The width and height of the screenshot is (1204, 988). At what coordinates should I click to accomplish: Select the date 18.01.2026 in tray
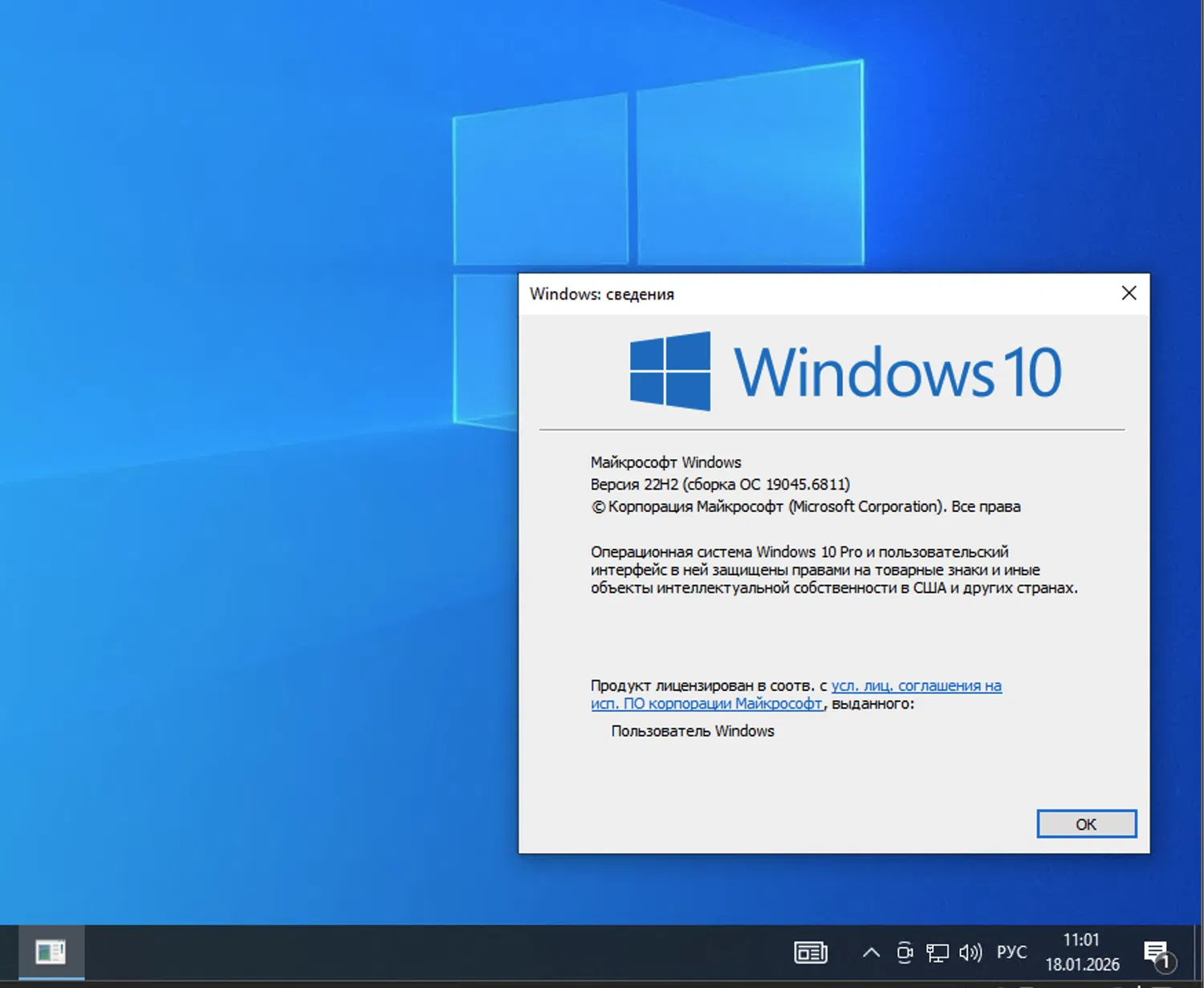click(x=1082, y=964)
